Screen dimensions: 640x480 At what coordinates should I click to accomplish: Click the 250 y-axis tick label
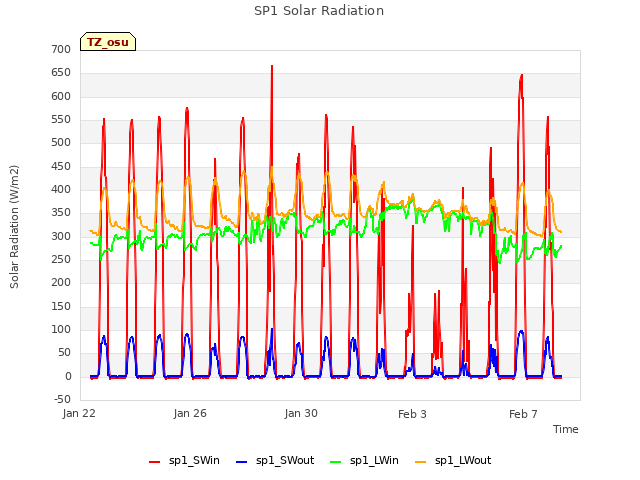(x=61, y=260)
